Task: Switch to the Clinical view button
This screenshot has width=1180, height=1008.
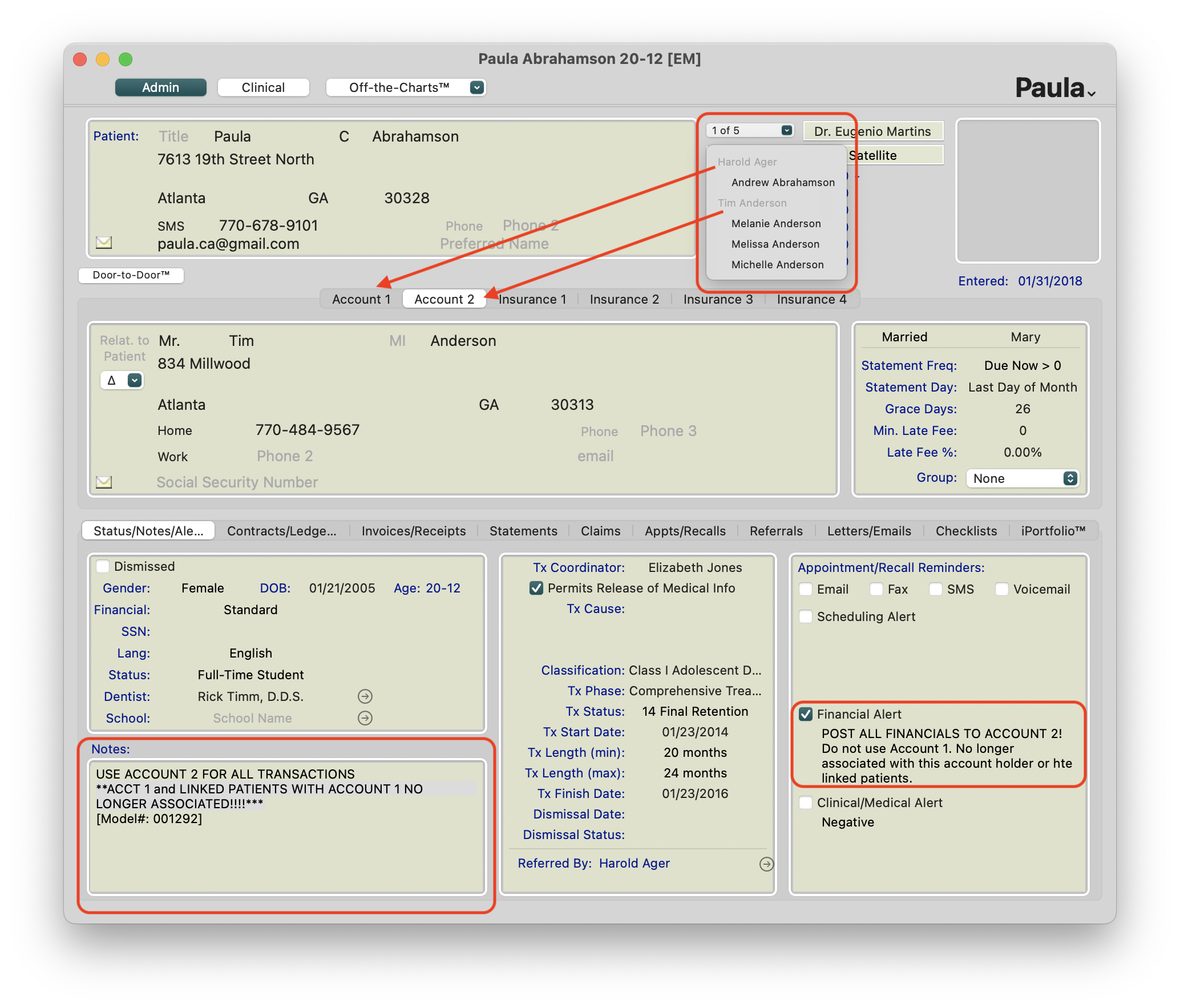Action: point(263,87)
